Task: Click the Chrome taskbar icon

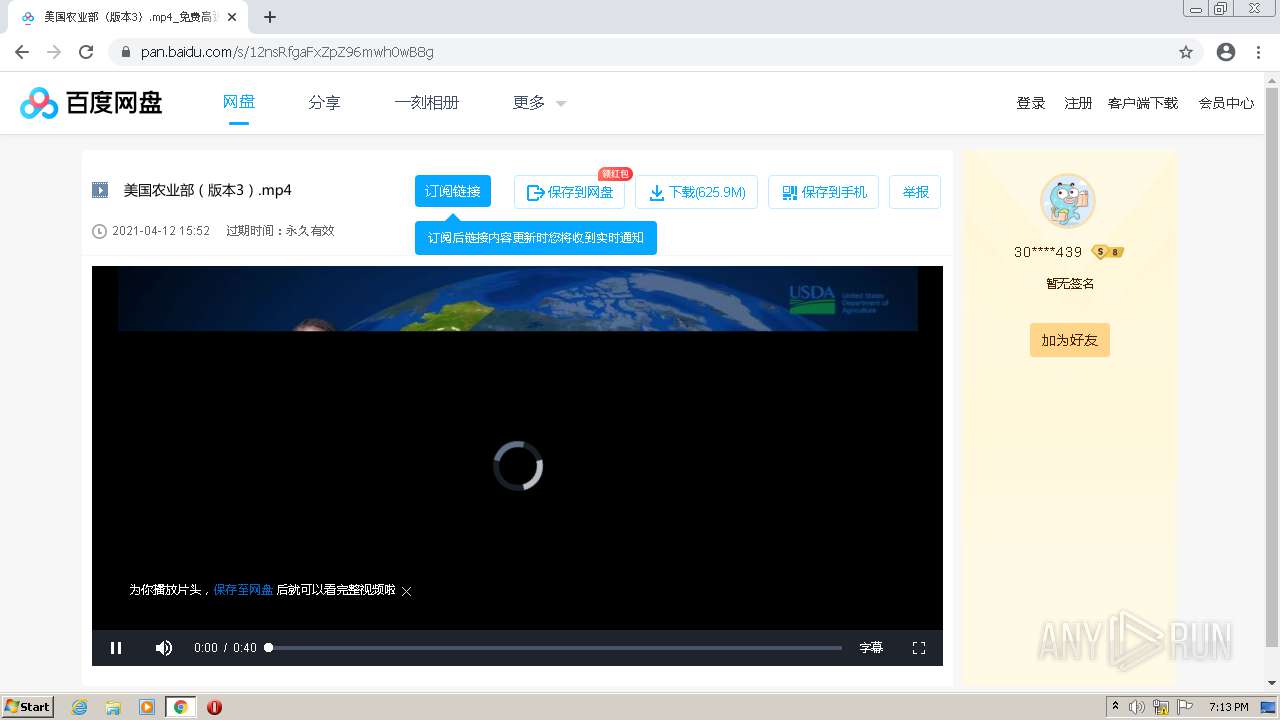Action: pos(180,707)
